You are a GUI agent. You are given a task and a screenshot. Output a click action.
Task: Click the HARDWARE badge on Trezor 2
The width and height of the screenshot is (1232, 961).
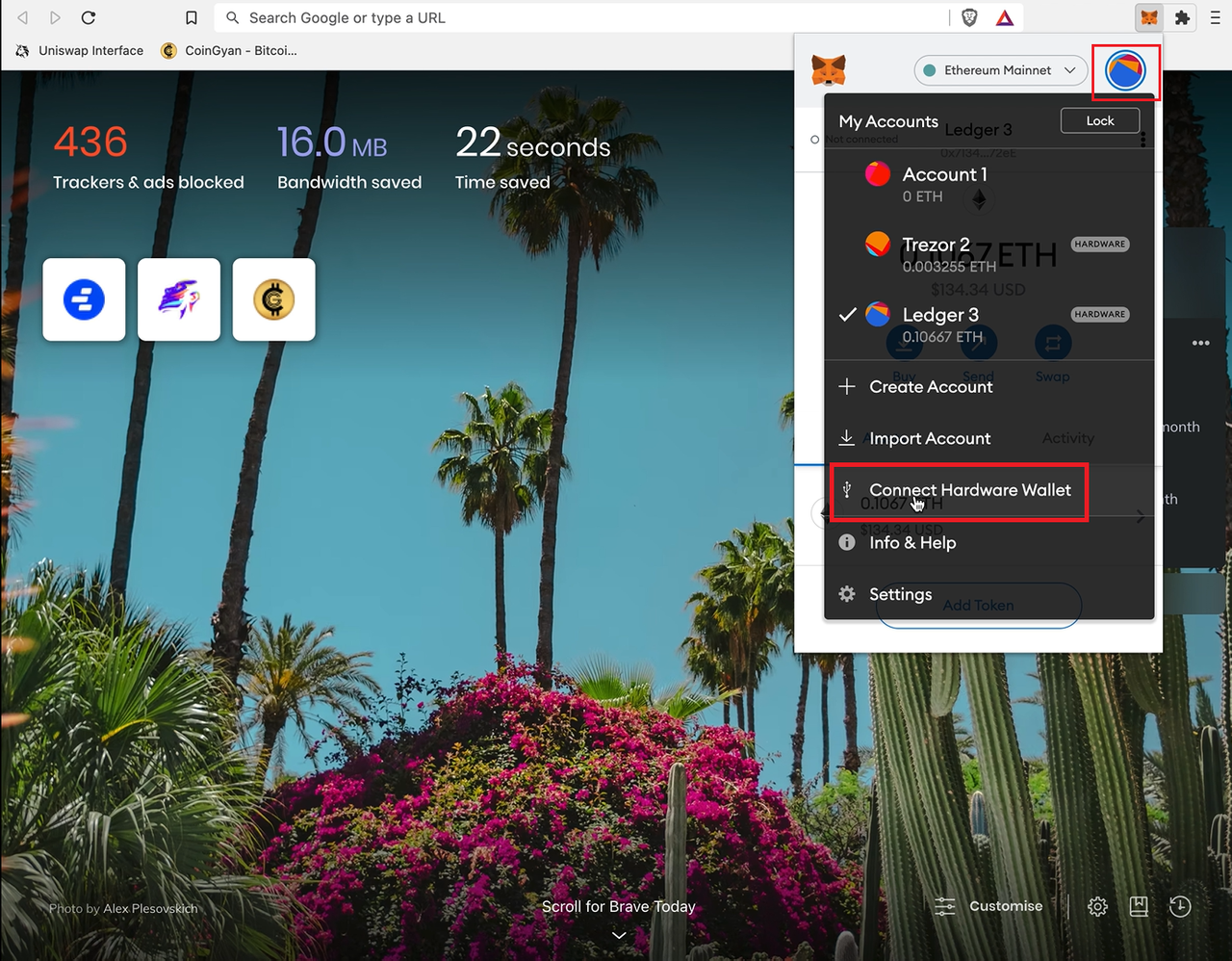click(x=1100, y=245)
